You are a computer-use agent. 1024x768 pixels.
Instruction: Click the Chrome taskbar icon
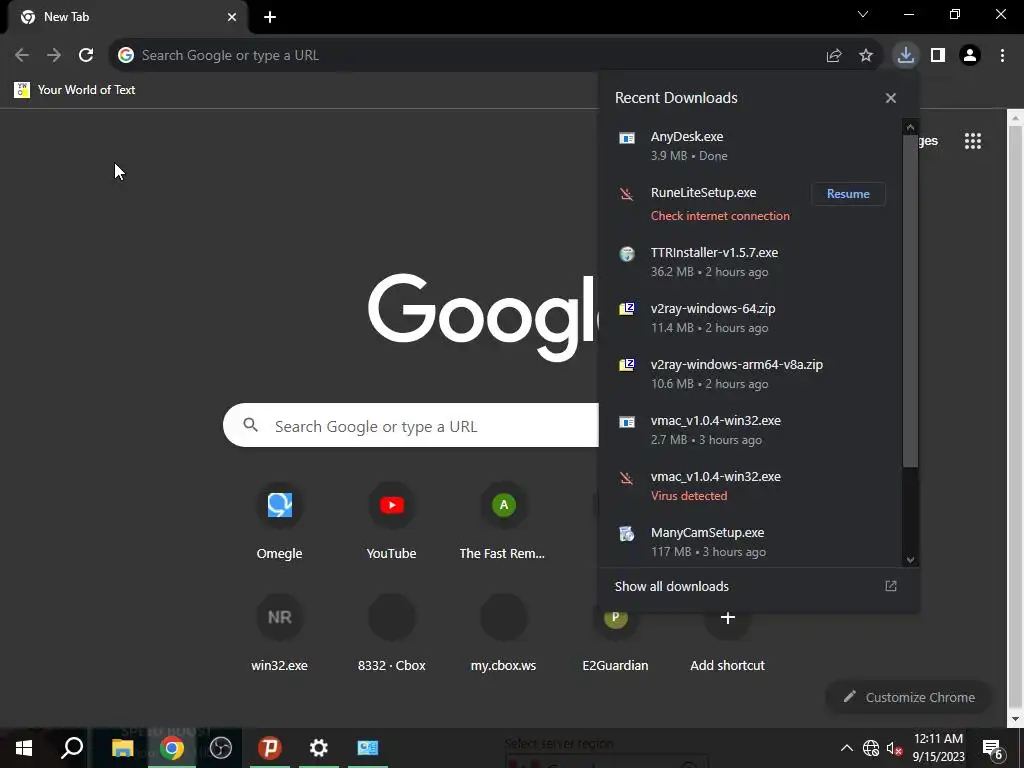point(172,748)
